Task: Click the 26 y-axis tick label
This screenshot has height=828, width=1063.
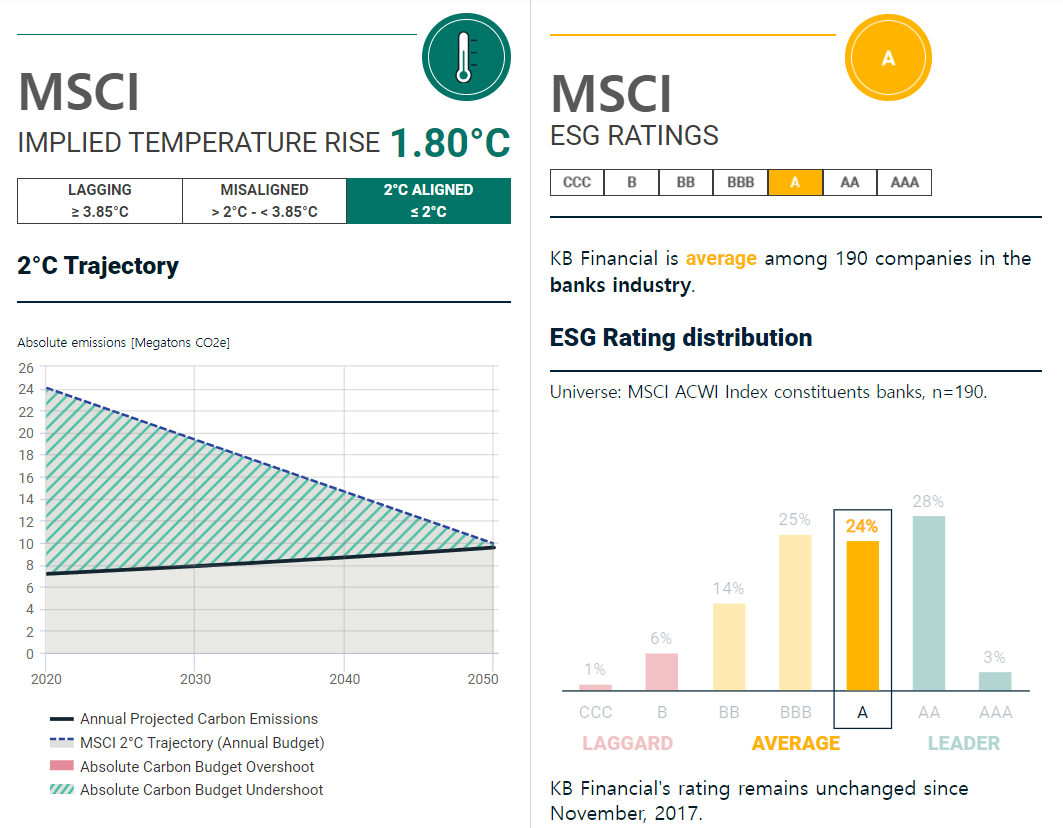Action: pos(26,368)
